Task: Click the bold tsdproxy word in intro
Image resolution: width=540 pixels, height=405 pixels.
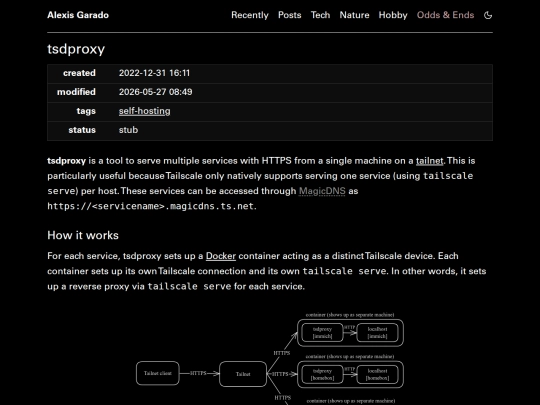Action: coord(66,161)
